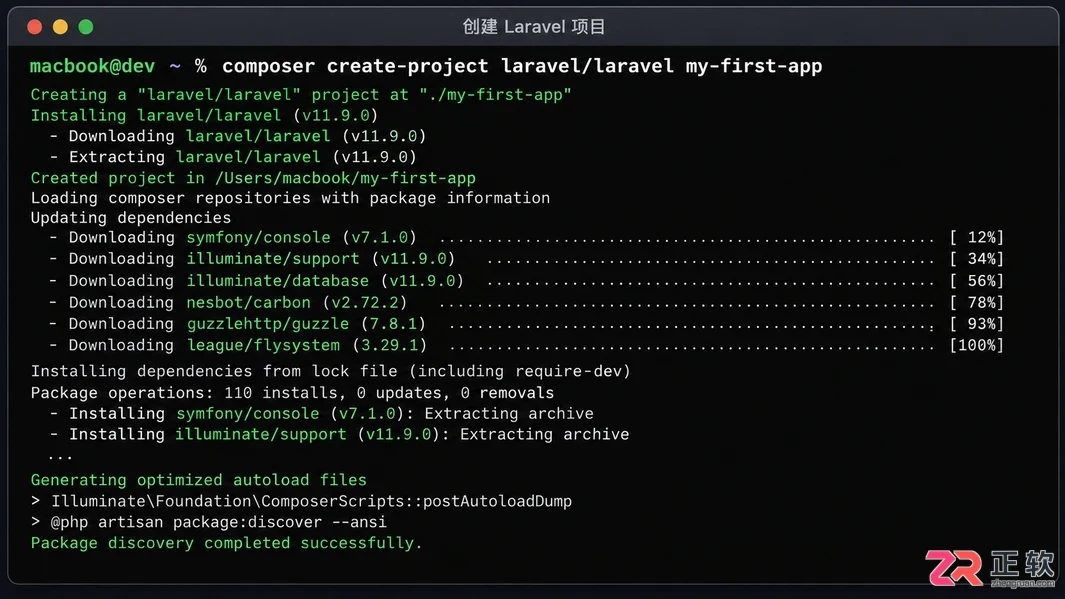Click the 'macbook@dev' prompt text
1065x599 pixels.
point(92,66)
